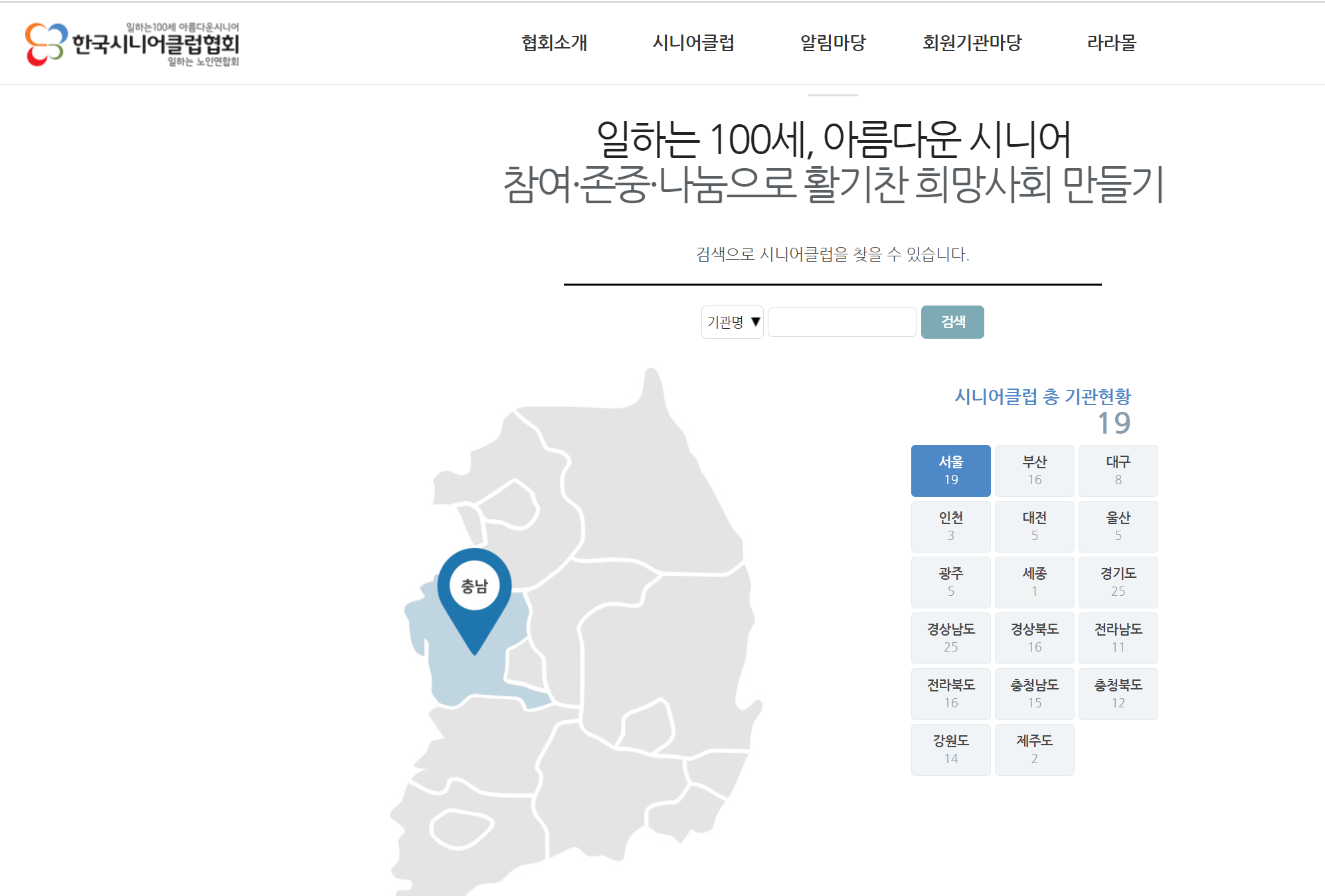The image size is (1325, 896).
Task: Open the 회원기관마당 menu
Action: tap(972, 43)
